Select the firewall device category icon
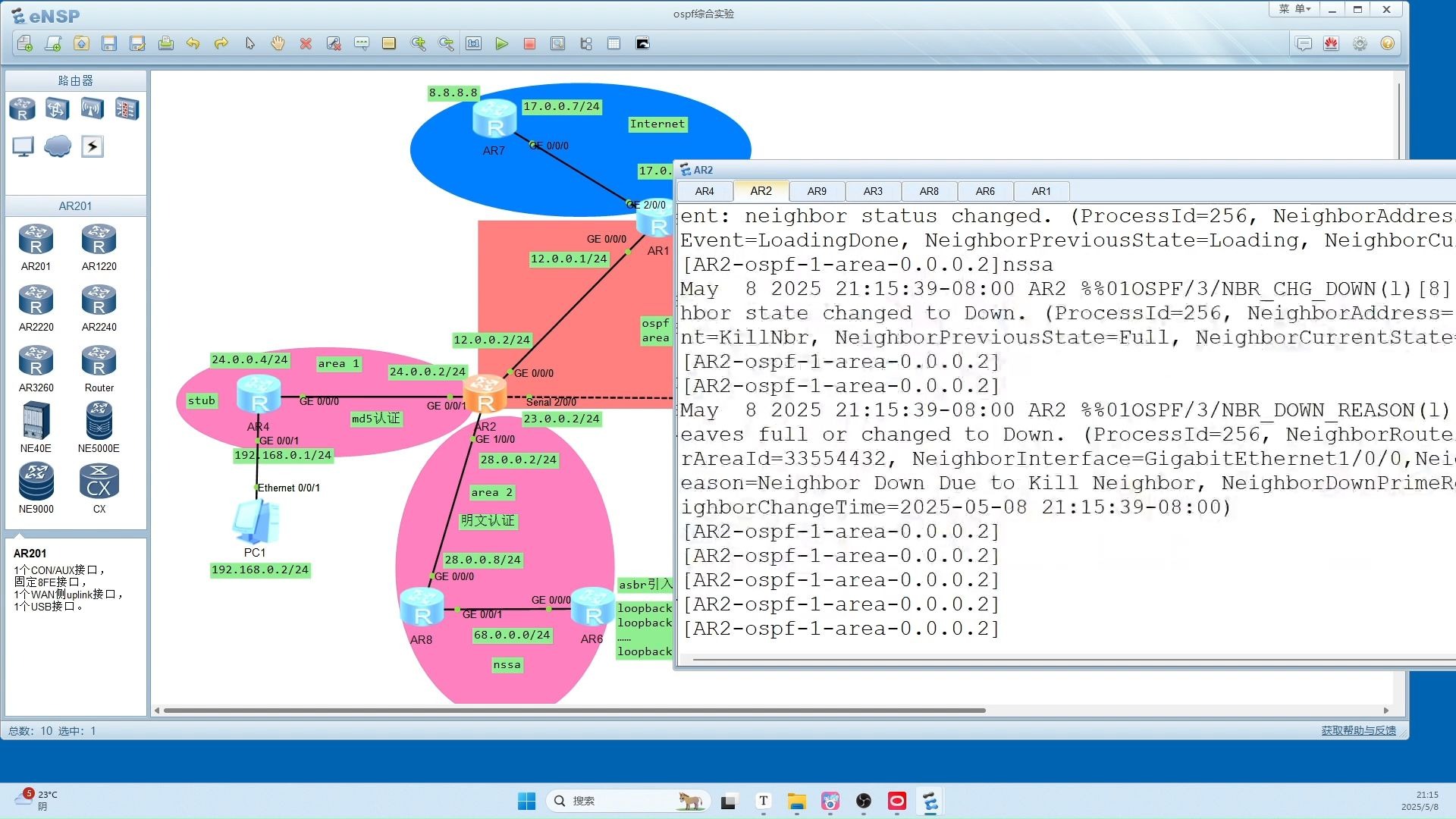The height and width of the screenshot is (819, 1456). point(127,109)
